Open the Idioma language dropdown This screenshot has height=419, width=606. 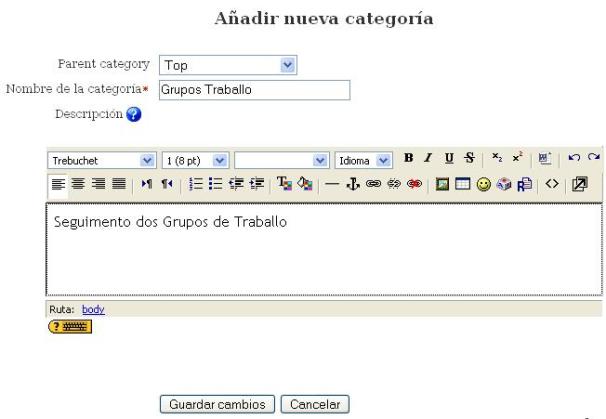coord(364,160)
